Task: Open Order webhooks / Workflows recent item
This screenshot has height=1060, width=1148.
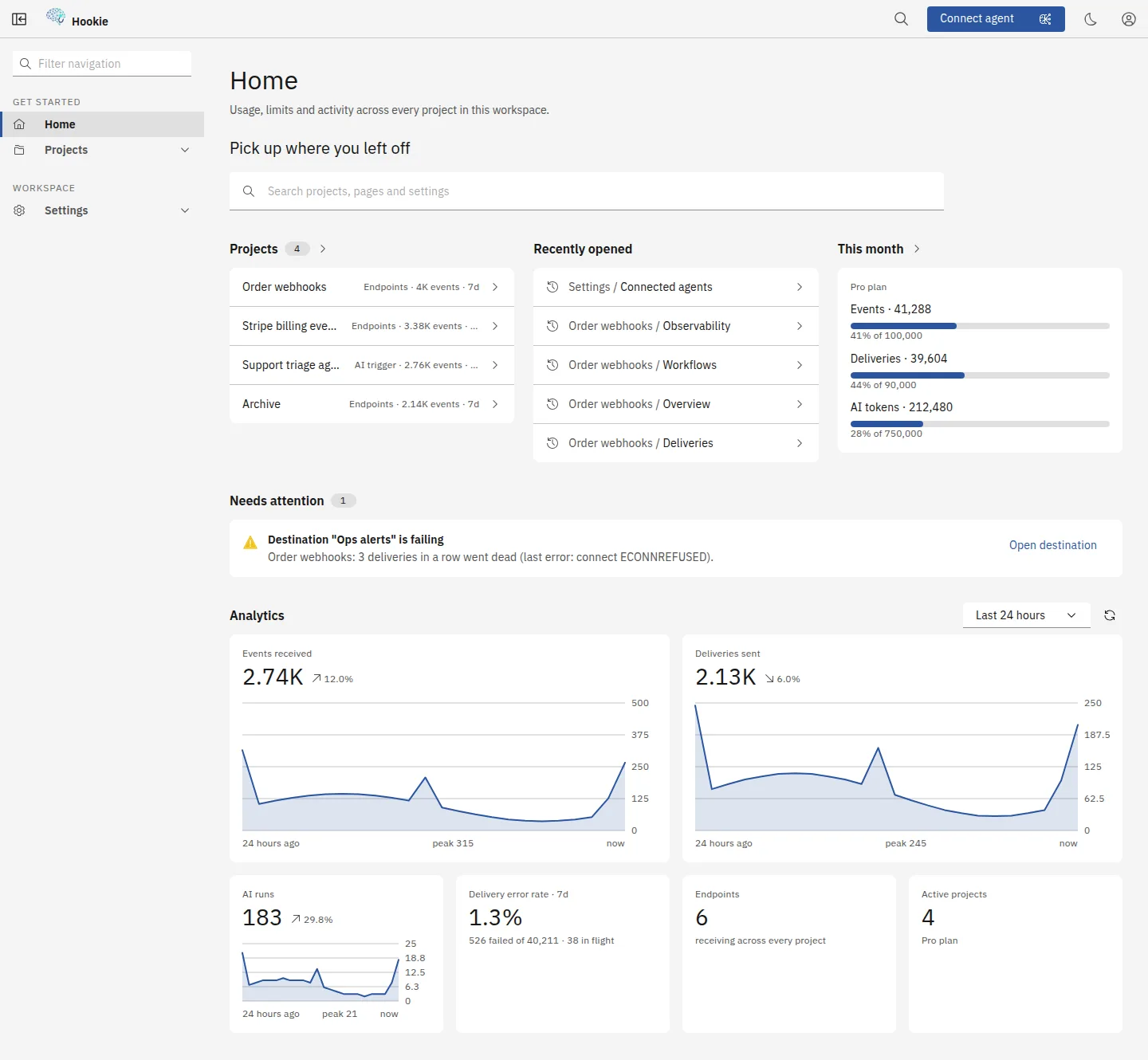Action: (x=676, y=365)
